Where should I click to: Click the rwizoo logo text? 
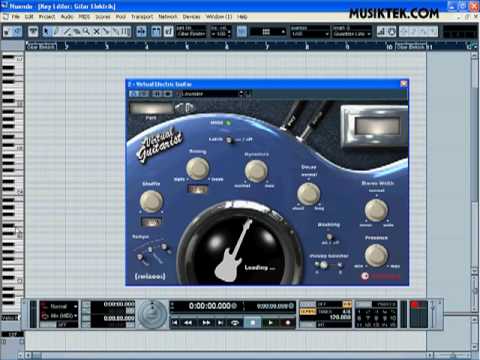[x=150, y=276]
